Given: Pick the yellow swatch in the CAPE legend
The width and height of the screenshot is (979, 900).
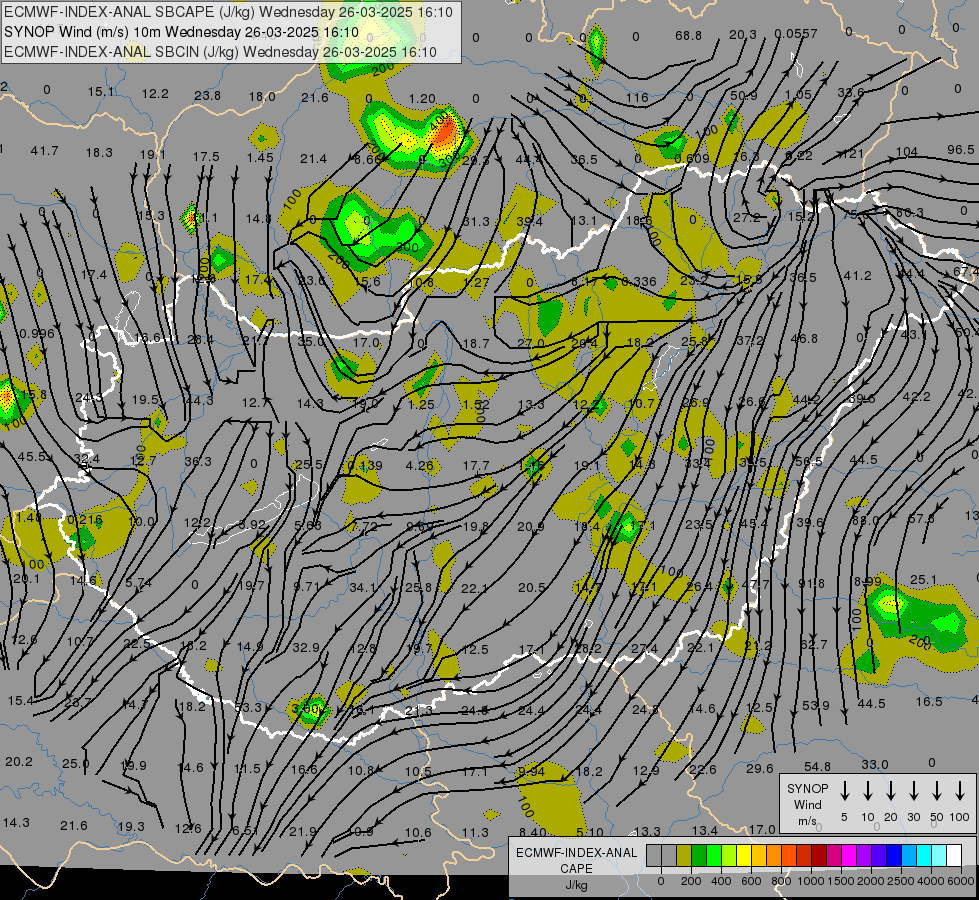Looking at the screenshot, I should [744, 856].
